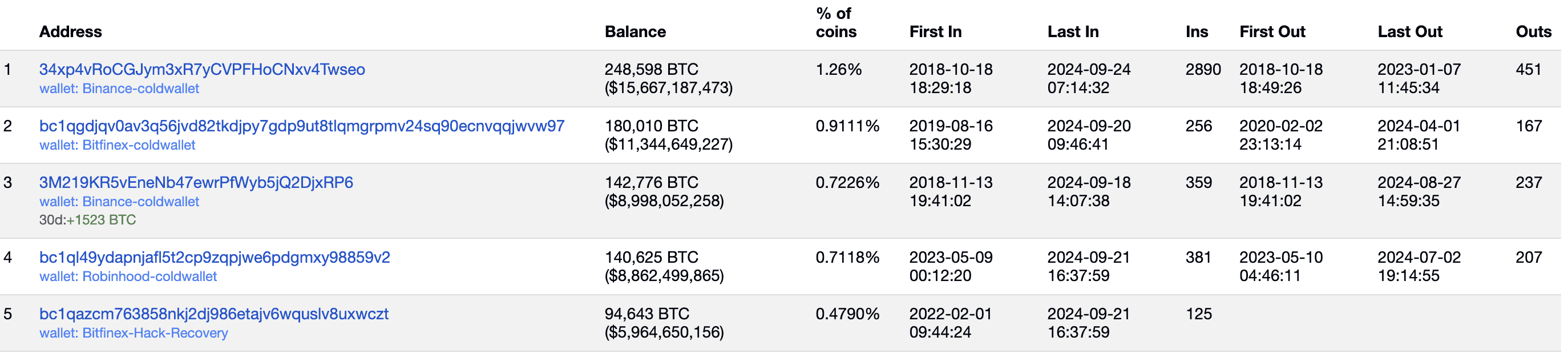The image size is (1568, 353).
Task: Click the Address column header
Action: click(71, 32)
